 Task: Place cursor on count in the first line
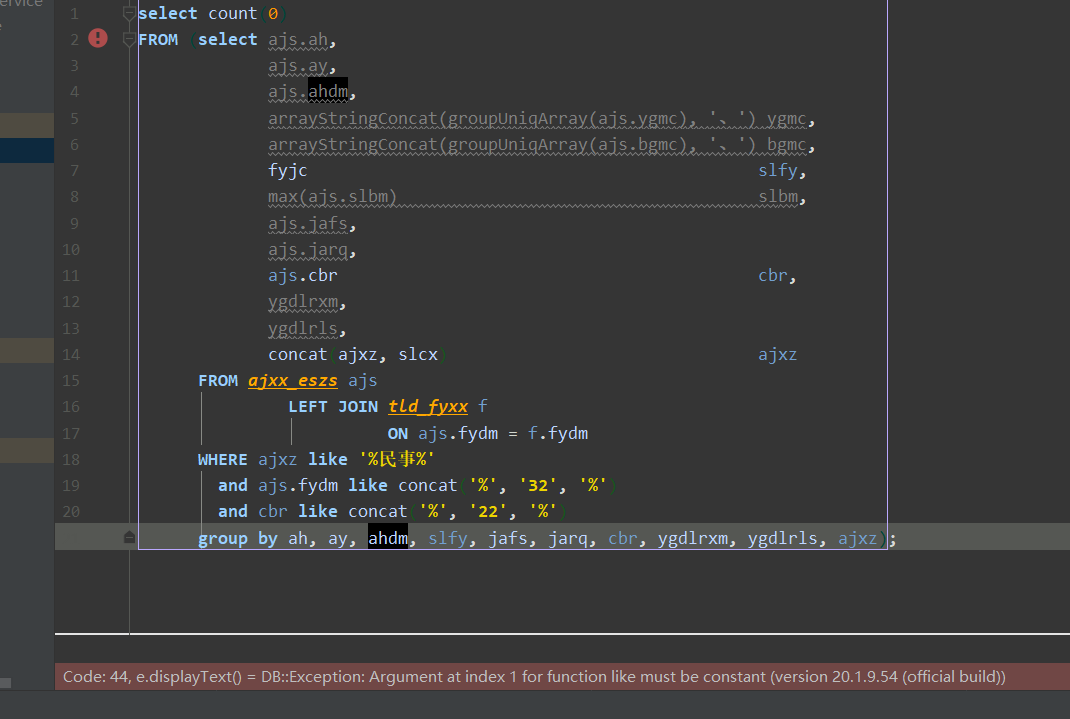point(233,14)
